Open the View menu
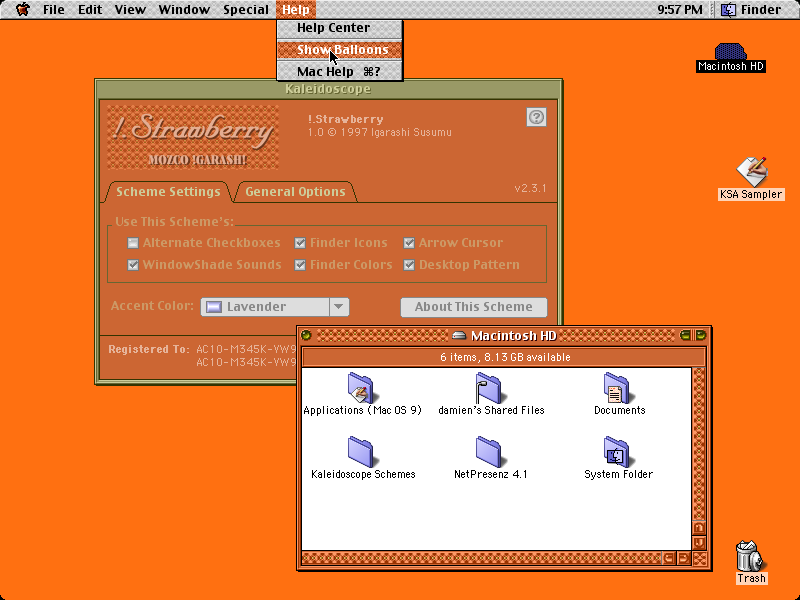 pos(130,9)
